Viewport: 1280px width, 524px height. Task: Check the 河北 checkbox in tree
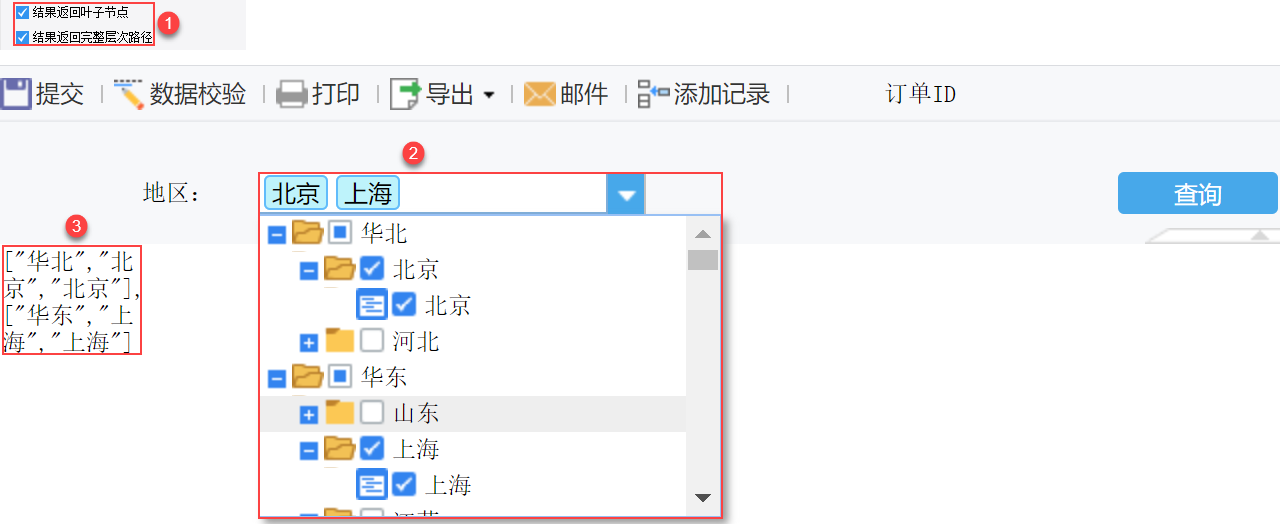372,341
